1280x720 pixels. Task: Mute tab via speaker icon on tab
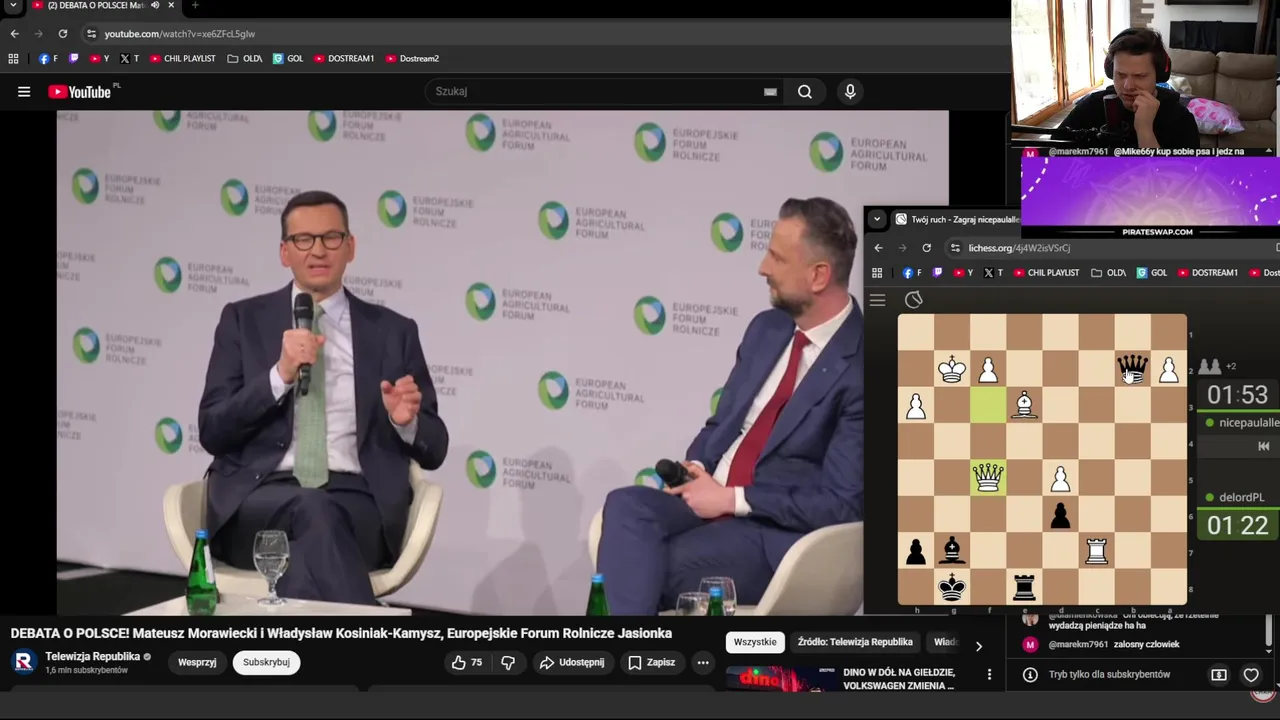click(155, 6)
